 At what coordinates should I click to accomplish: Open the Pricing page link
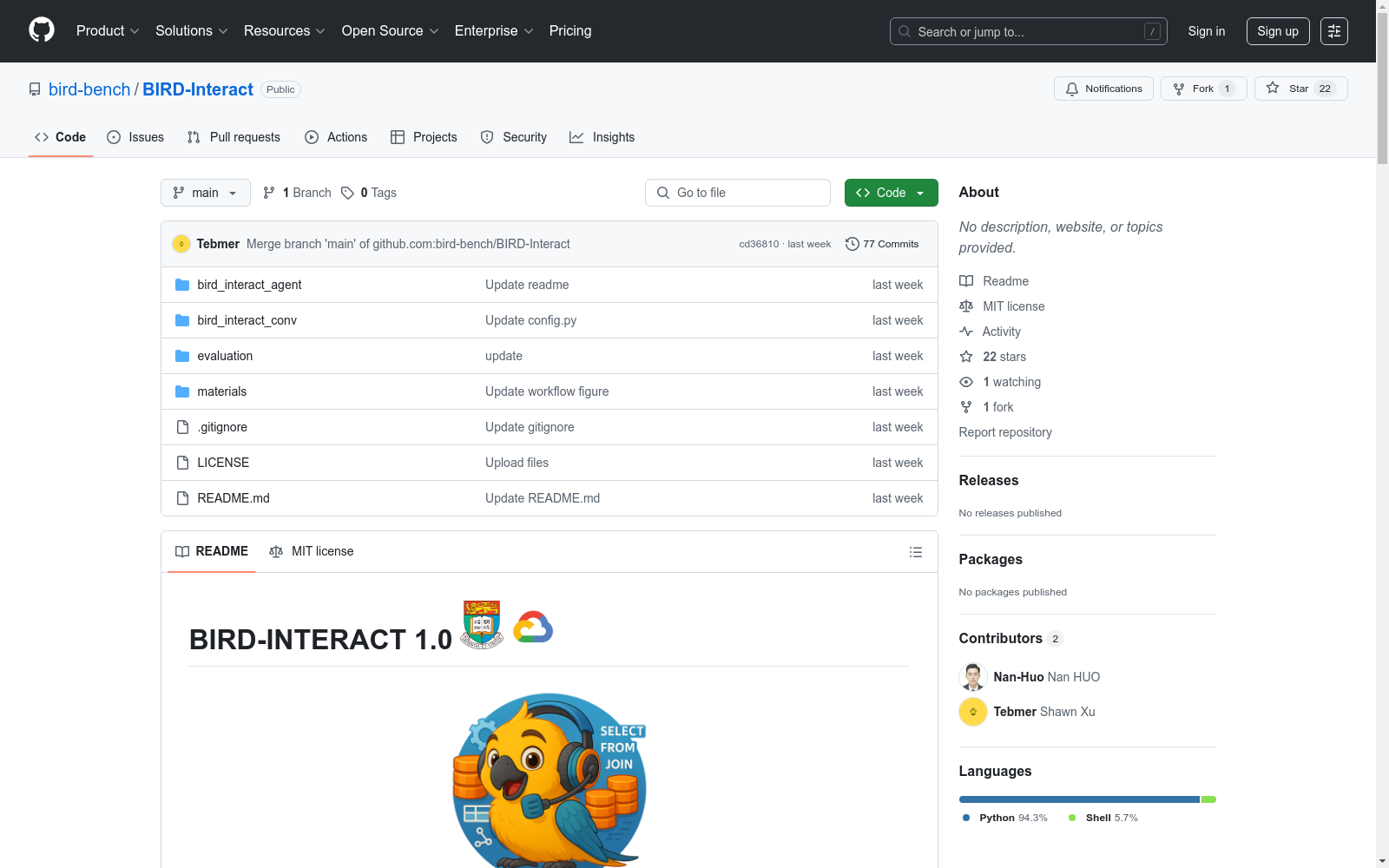[x=570, y=31]
